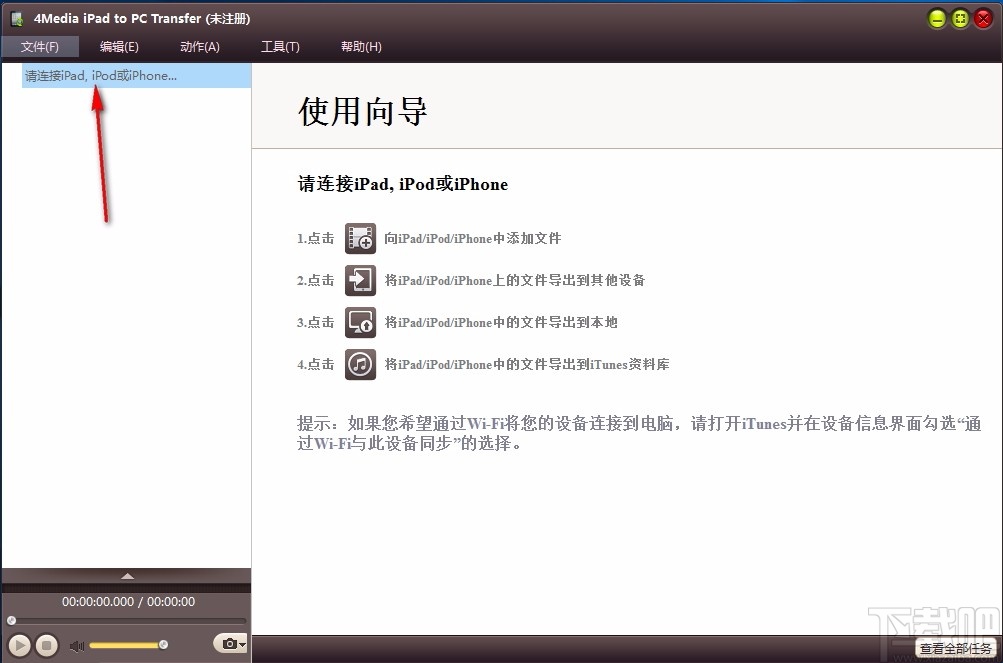
Task: Open the 编辑(E) menu
Action: tap(119, 46)
